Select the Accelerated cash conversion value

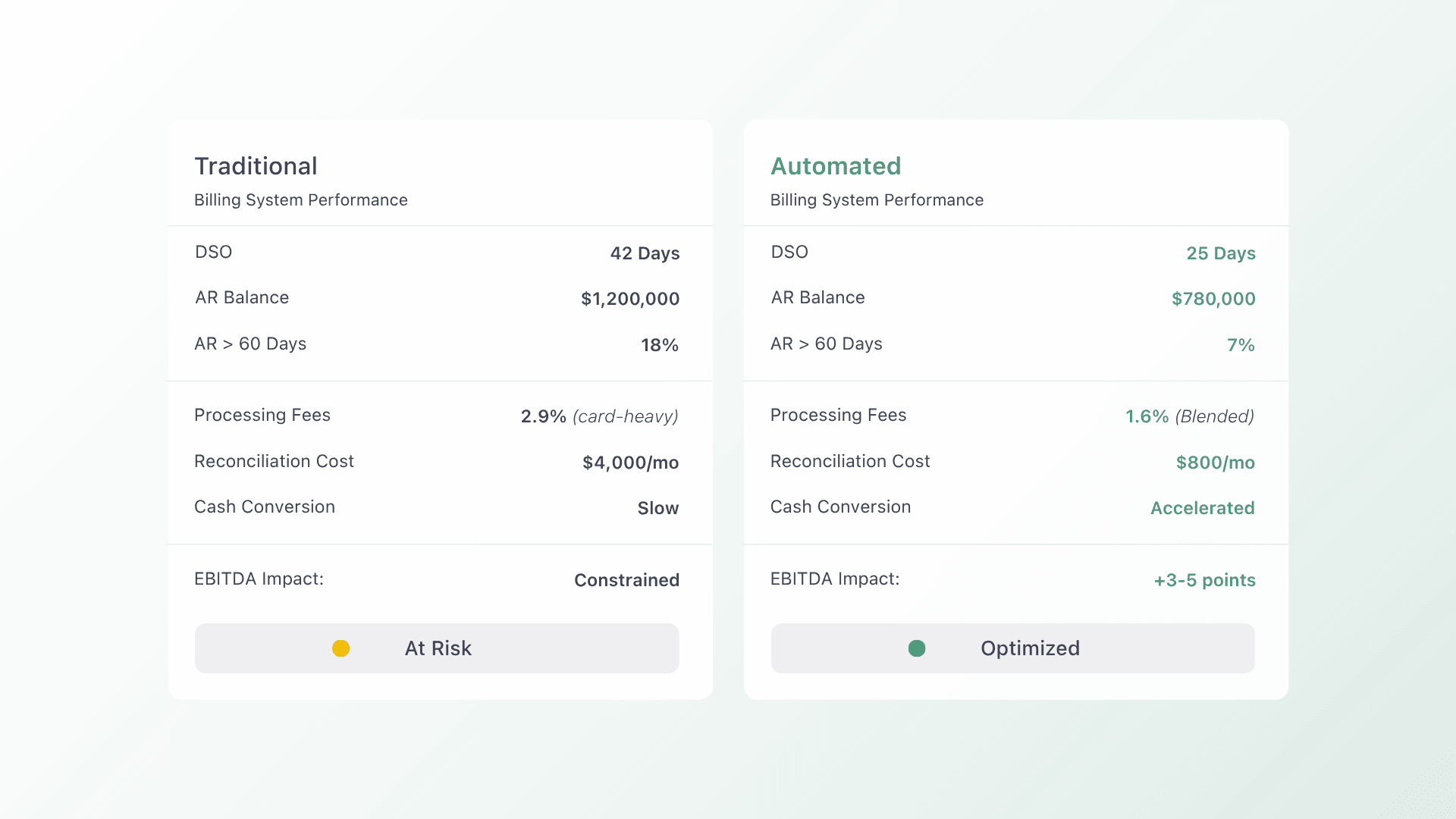coord(1202,508)
